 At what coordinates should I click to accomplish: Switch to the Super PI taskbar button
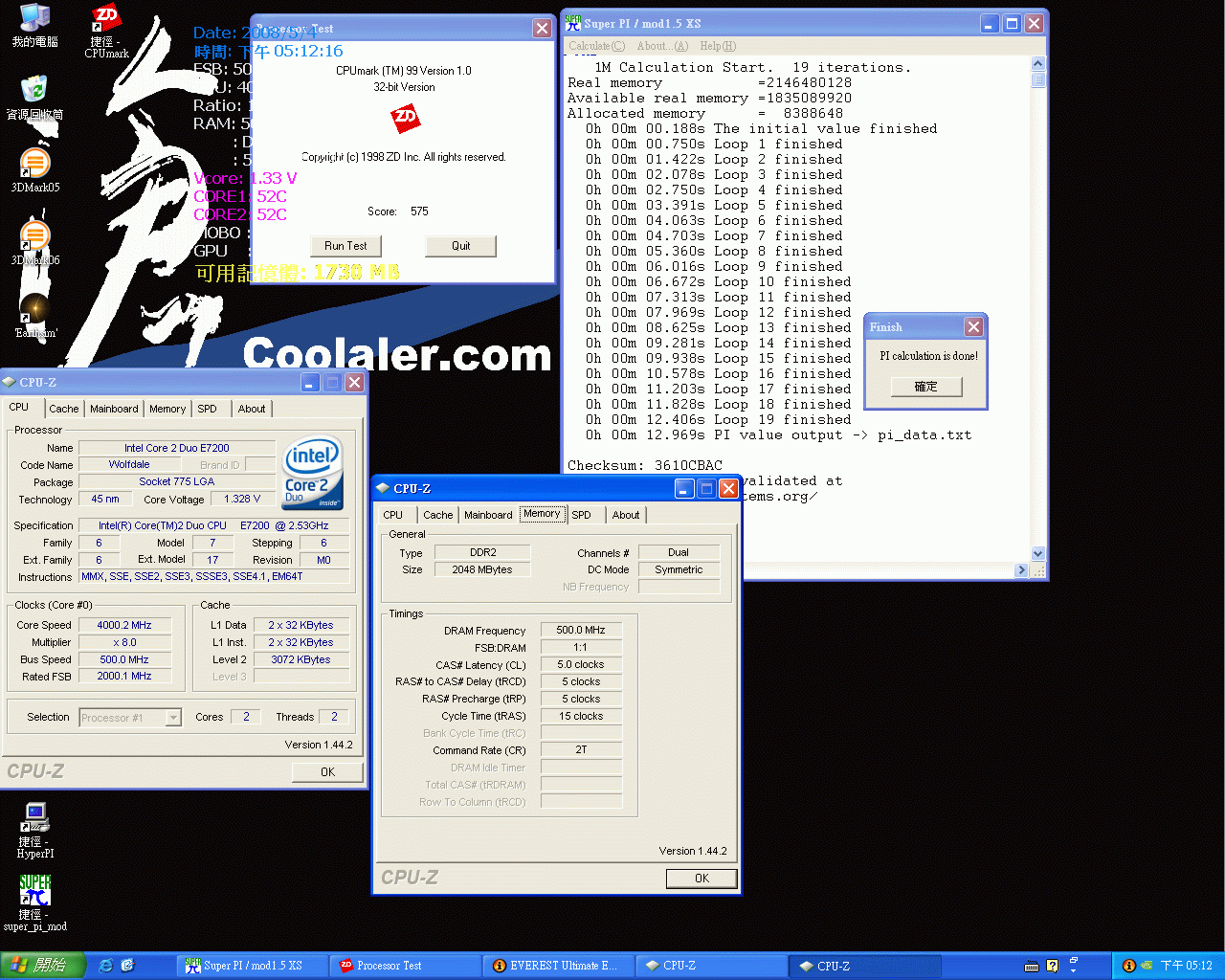(252, 966)
